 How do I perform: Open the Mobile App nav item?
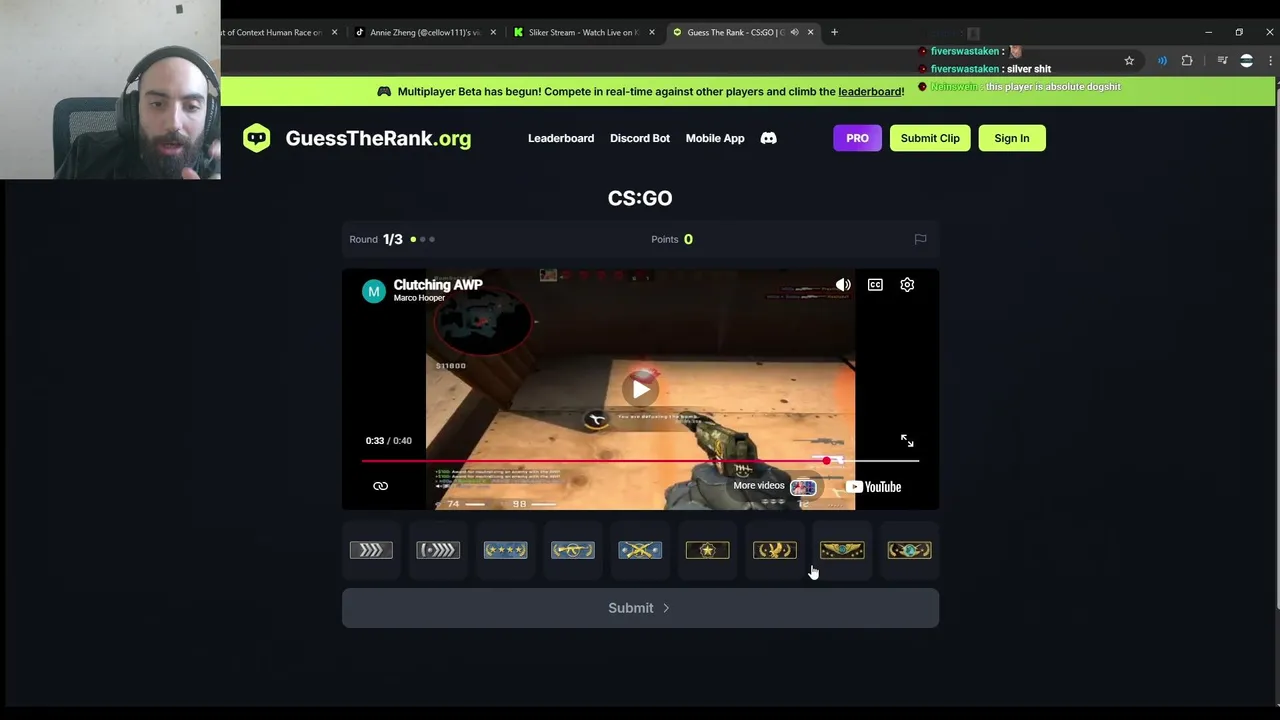715,138
